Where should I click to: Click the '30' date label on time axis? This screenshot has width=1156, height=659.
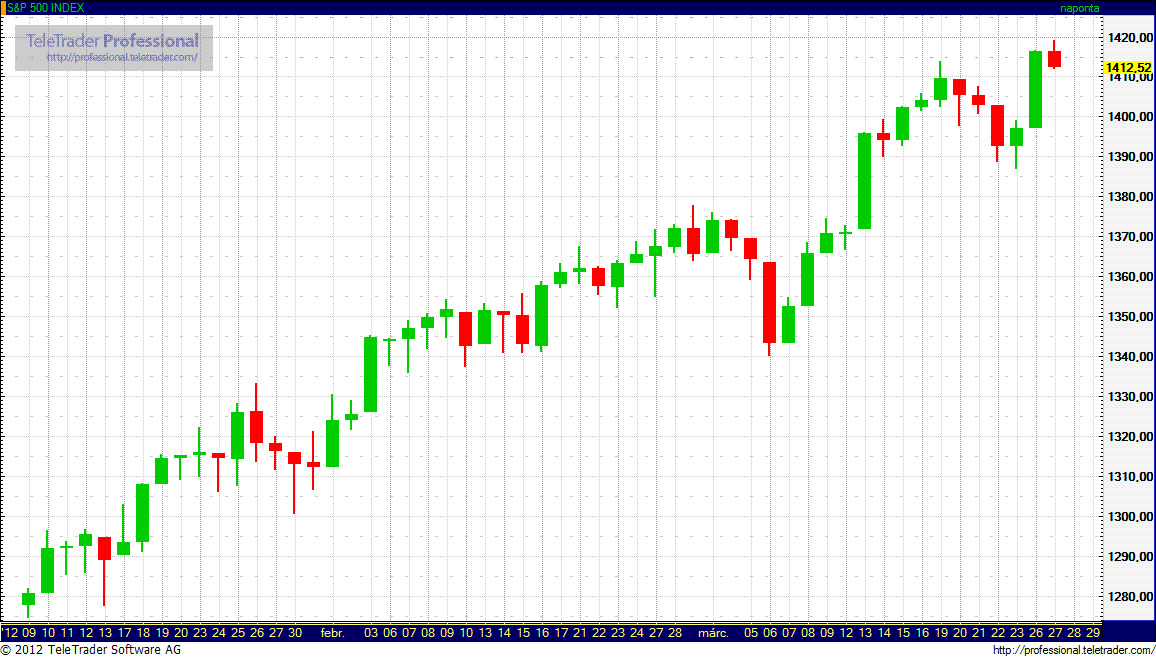[294, 633]
